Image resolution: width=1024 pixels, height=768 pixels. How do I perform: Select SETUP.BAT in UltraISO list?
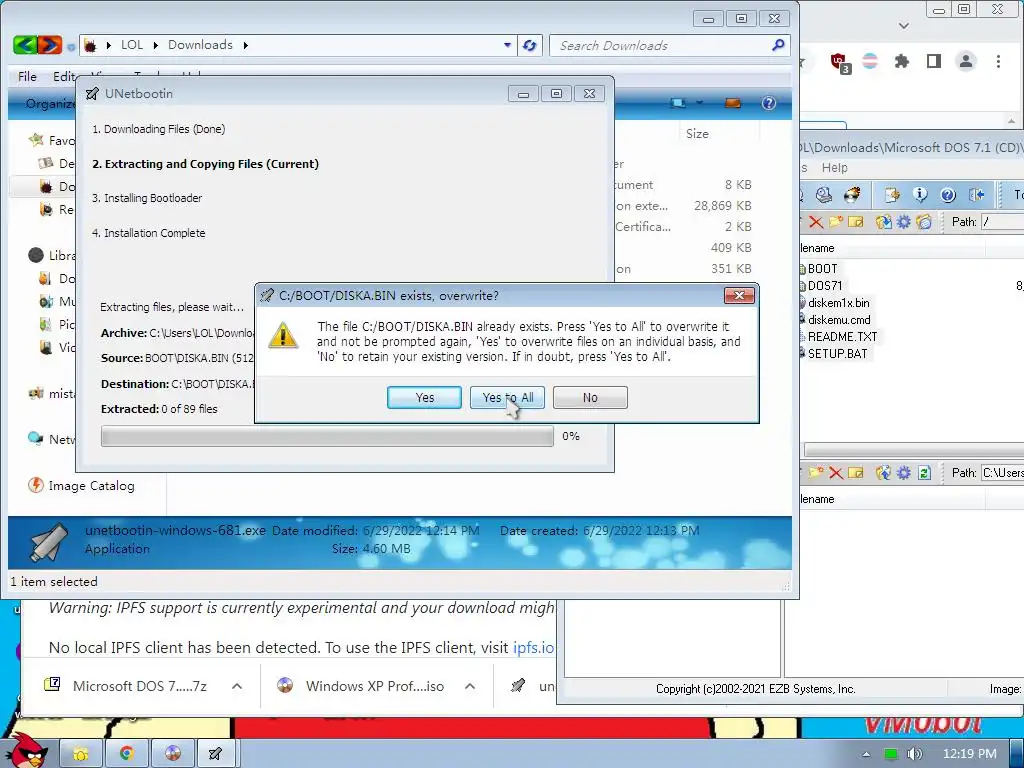click(x=837, y=354)
